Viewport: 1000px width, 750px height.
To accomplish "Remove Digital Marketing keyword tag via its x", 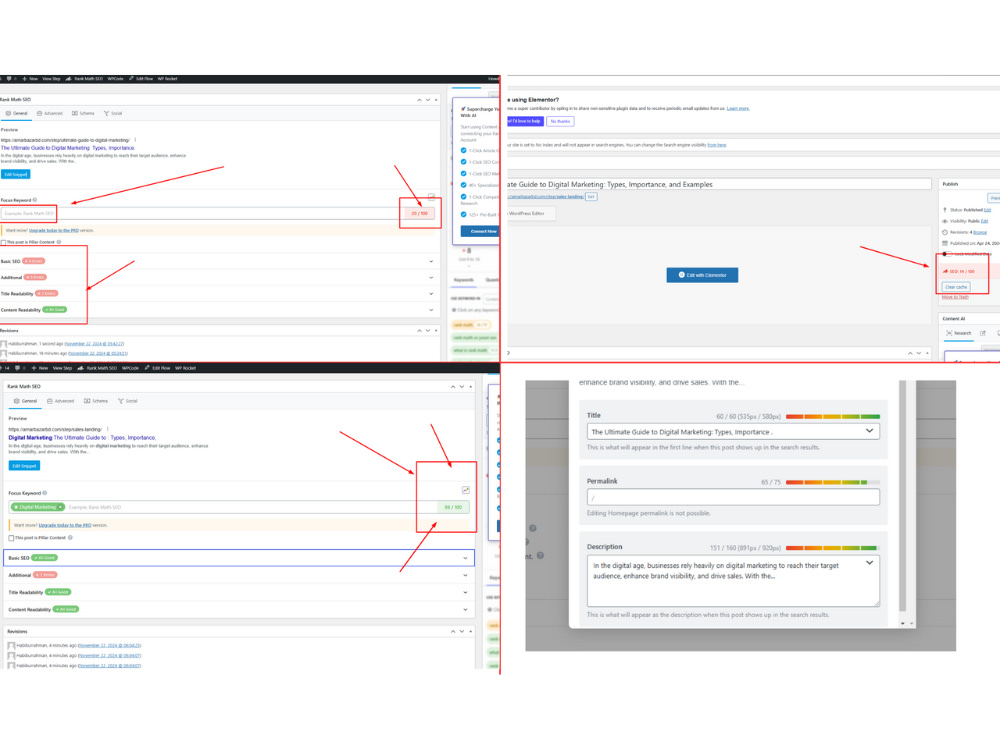I will pos(61,507).
